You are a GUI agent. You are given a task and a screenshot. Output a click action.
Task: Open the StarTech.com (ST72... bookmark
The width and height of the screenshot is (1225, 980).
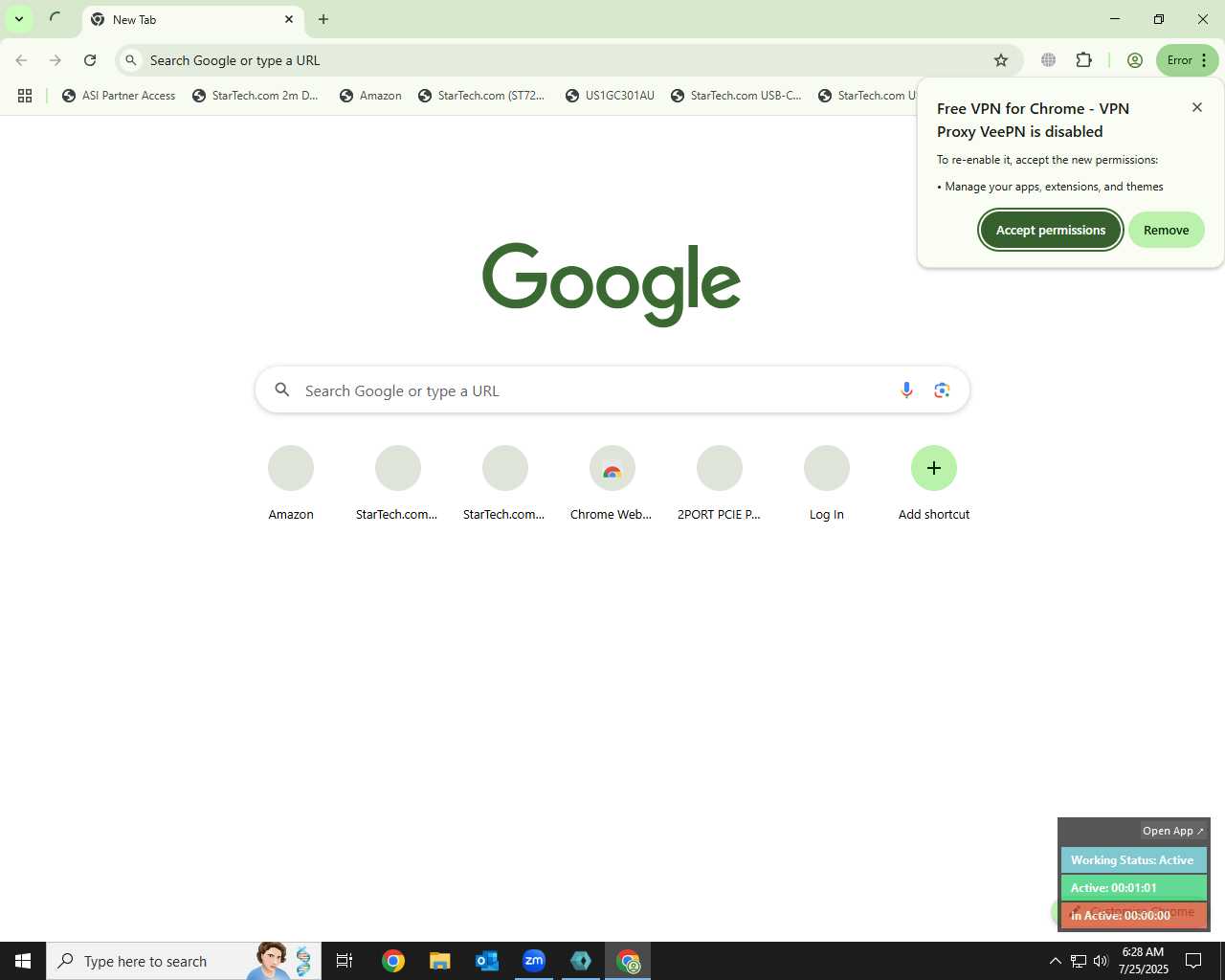click(481, 96)
